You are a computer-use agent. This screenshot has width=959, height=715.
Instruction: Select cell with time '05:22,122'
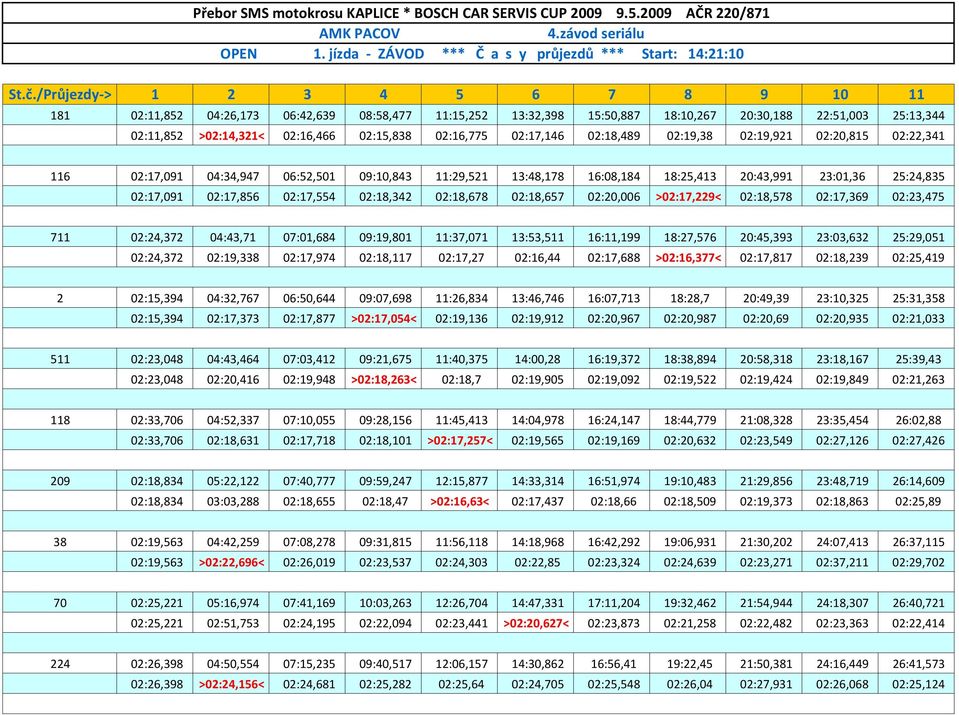tap(231, 481)
